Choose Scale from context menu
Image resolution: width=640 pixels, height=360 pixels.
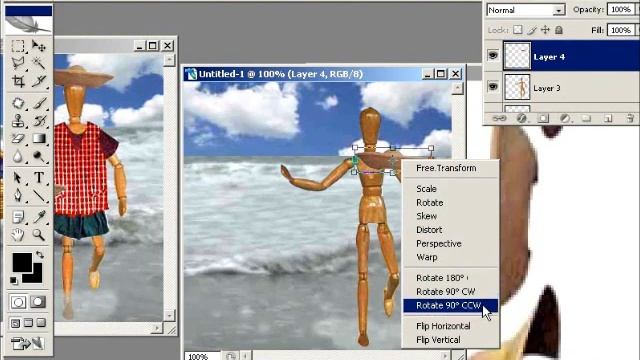coord(426,189)
